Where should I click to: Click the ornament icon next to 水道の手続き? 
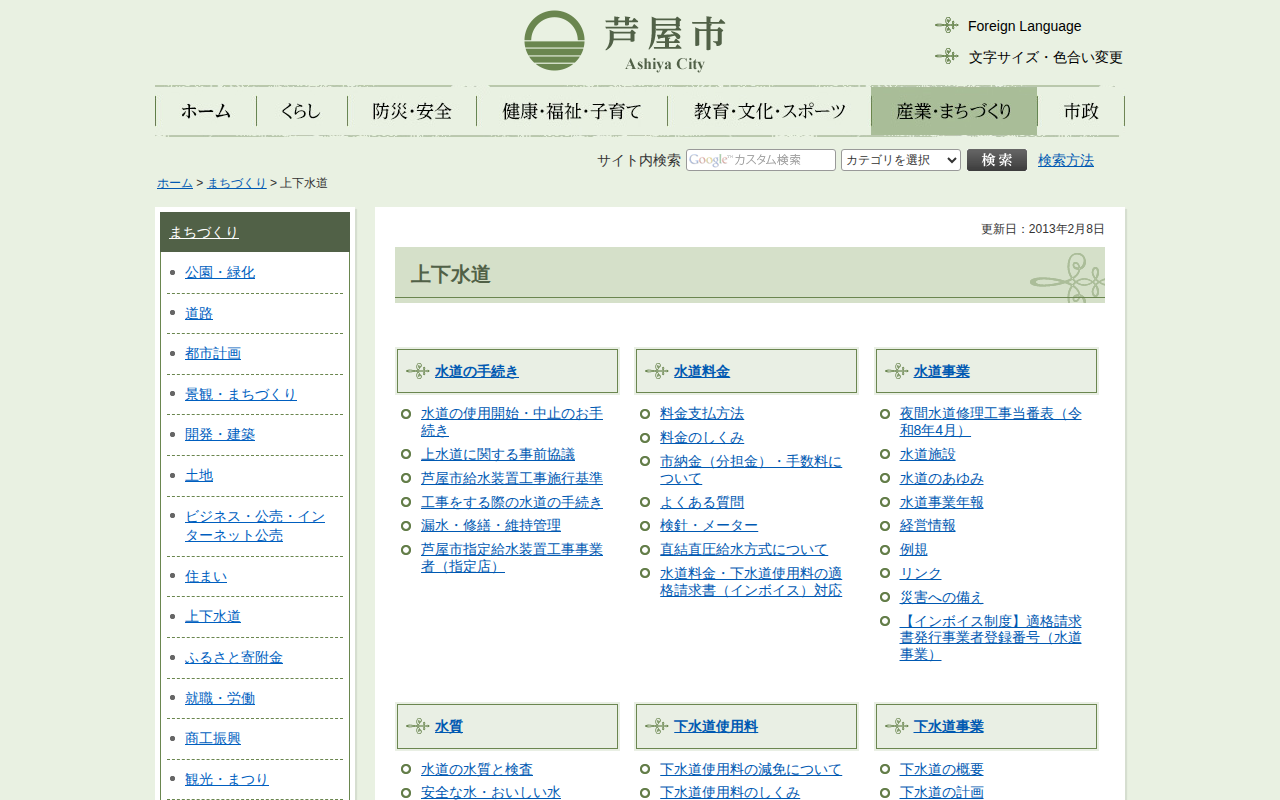[x=417, y=371]
